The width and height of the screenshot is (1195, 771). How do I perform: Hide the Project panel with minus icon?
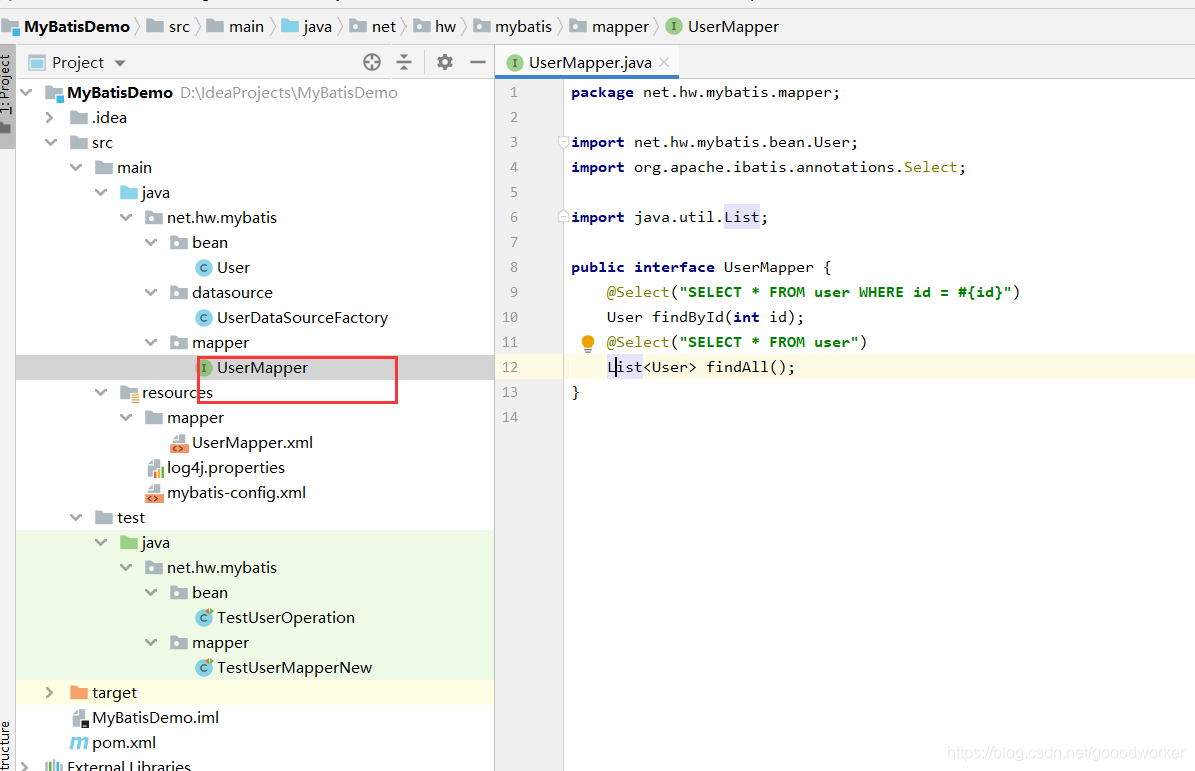[478, 62]
